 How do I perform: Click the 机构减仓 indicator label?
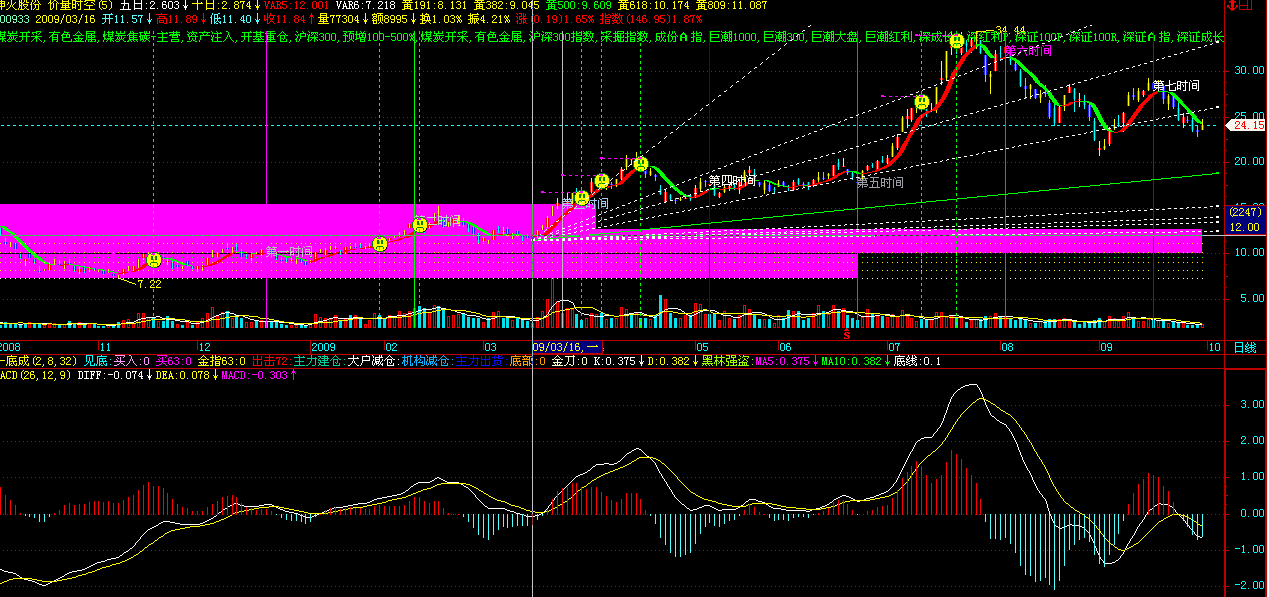tap(425, 361)
